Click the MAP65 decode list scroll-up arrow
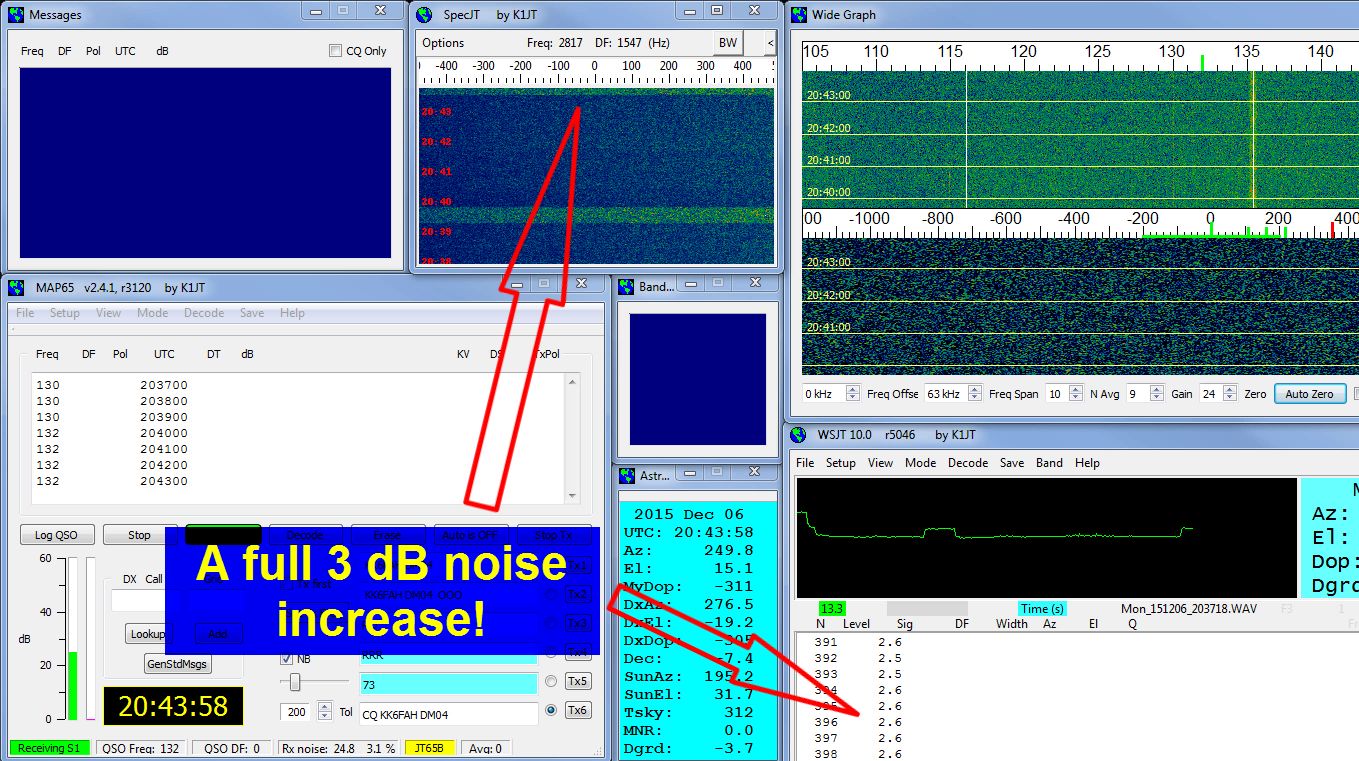 pyautogui.click(x=572, y=382)
